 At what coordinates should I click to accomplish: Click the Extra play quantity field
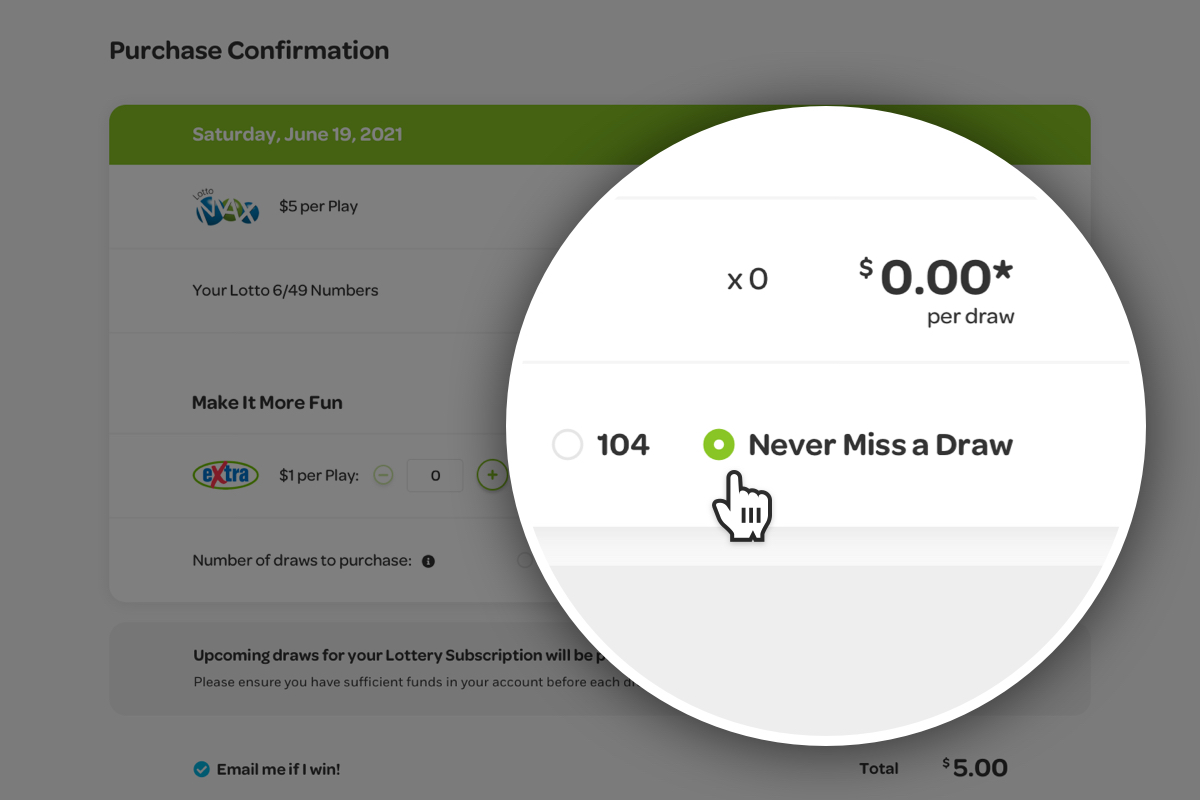pyautogui.click(x=435, y=476)
